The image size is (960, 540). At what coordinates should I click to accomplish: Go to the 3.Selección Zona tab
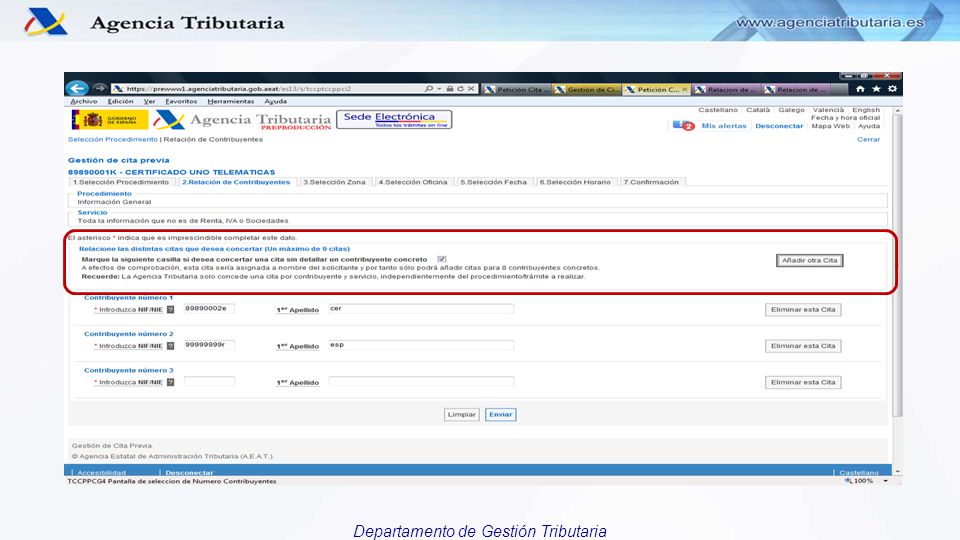coord(334,182)
